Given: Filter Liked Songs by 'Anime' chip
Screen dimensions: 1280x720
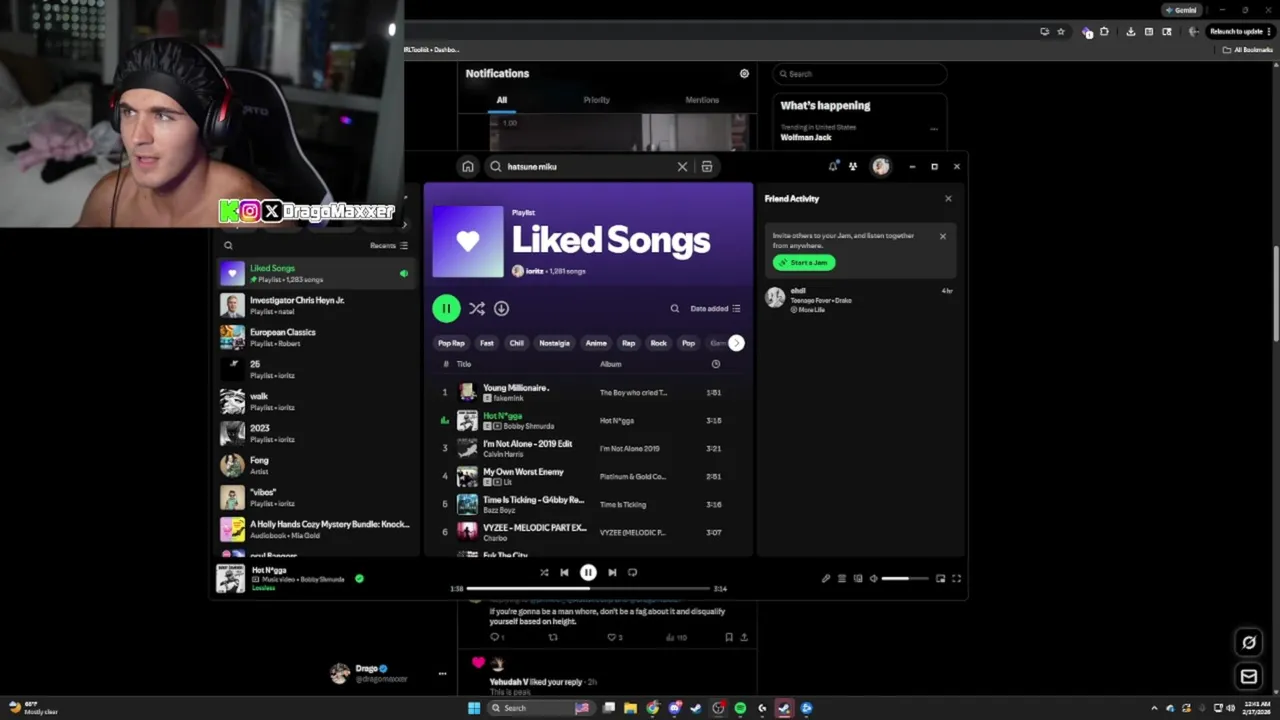Looking at the screenshot, I should click(596, 343).
